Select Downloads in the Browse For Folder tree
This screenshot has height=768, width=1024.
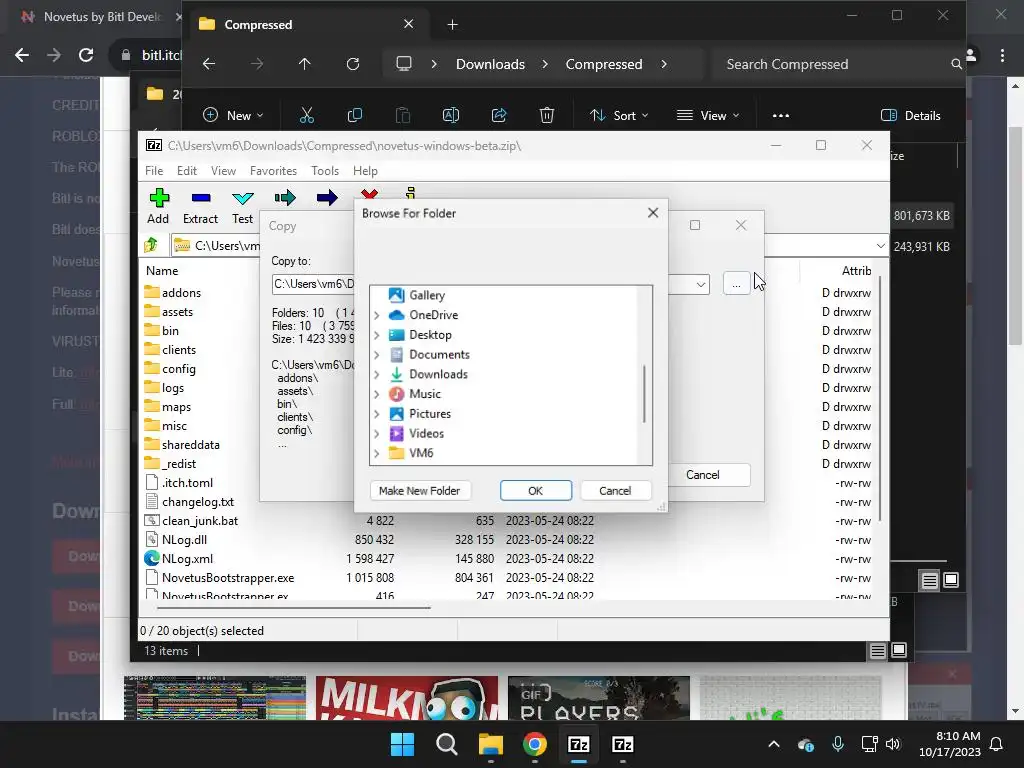click(x=438, y=374)
